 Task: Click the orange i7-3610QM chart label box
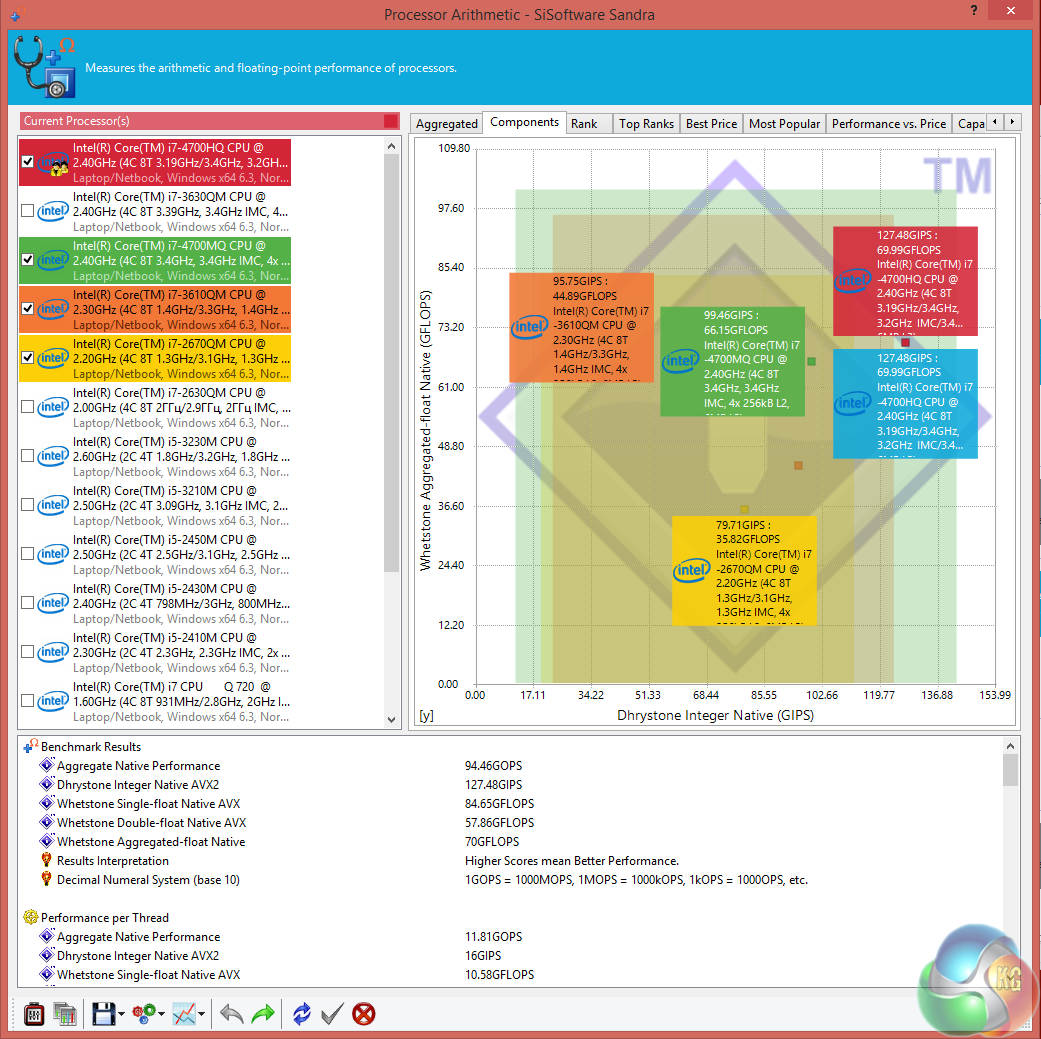582,327
